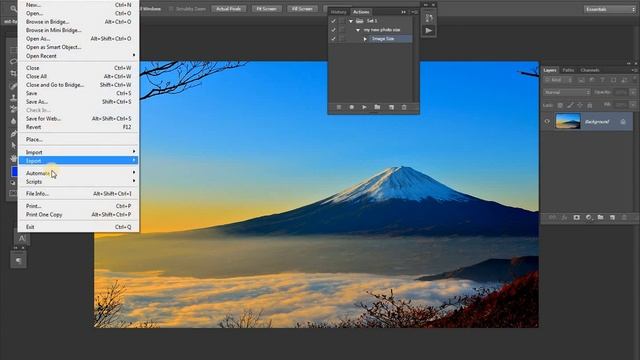Click the Actual Pixels button
This screenshot has height=360, width=640.
coord(229,9)
